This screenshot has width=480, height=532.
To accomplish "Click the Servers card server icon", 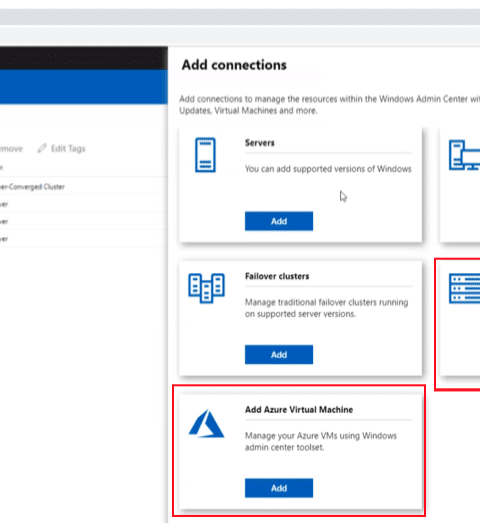I will pos(205,155).
